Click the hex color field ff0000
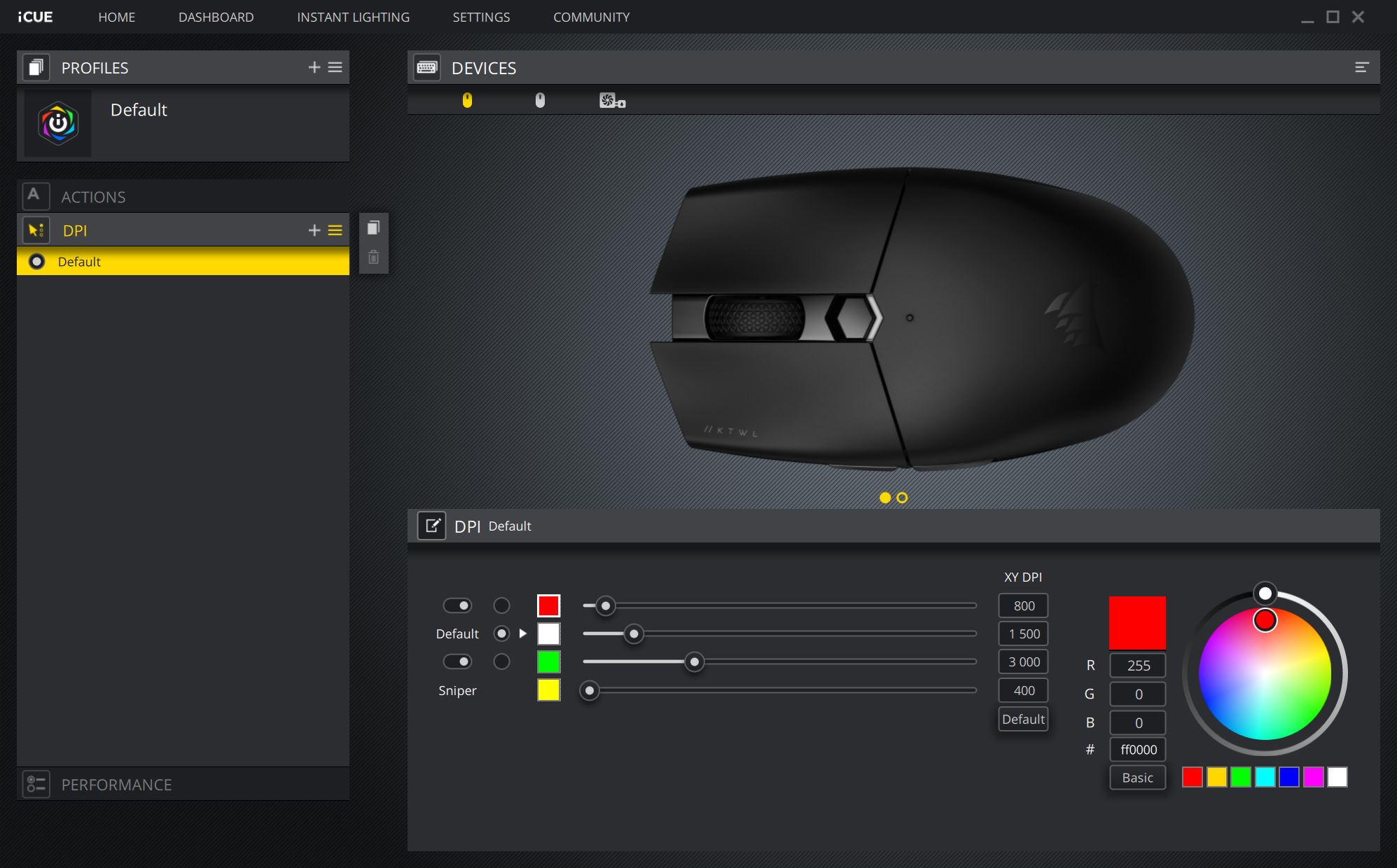This screenshot has height=868, width=1397. coord(1138,750)
